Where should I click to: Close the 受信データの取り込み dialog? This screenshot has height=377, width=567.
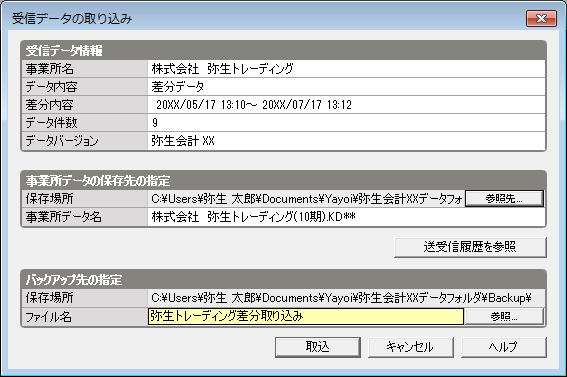point(541,18)
